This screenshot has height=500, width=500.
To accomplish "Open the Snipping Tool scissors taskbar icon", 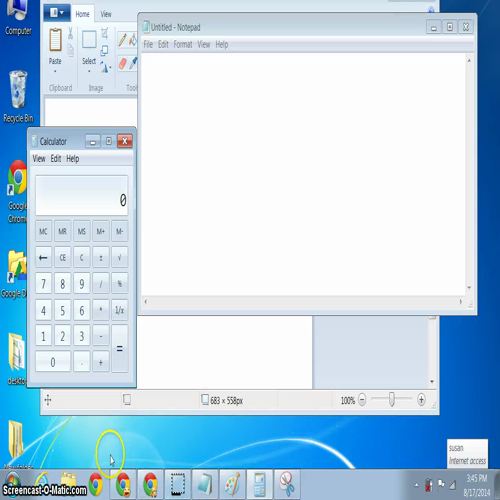I will [287, 484].
